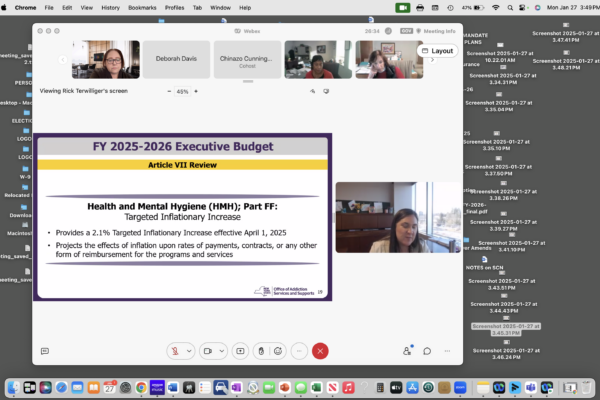Open the Music app in the Dock
Image resolution: width=600 pixels, height=400 pixels.
point(348,388)
